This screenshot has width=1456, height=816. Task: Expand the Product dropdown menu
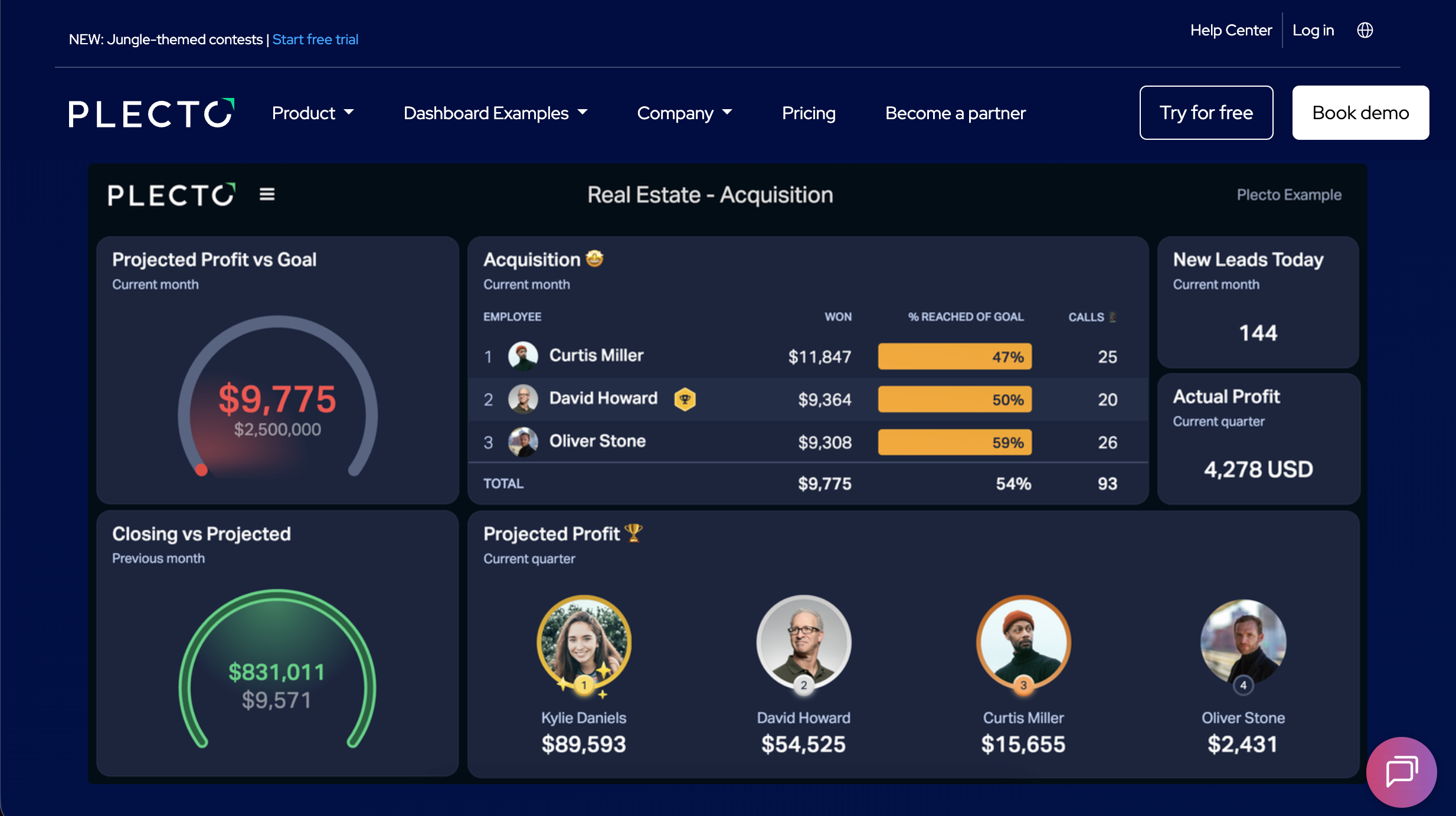point(313,113)
